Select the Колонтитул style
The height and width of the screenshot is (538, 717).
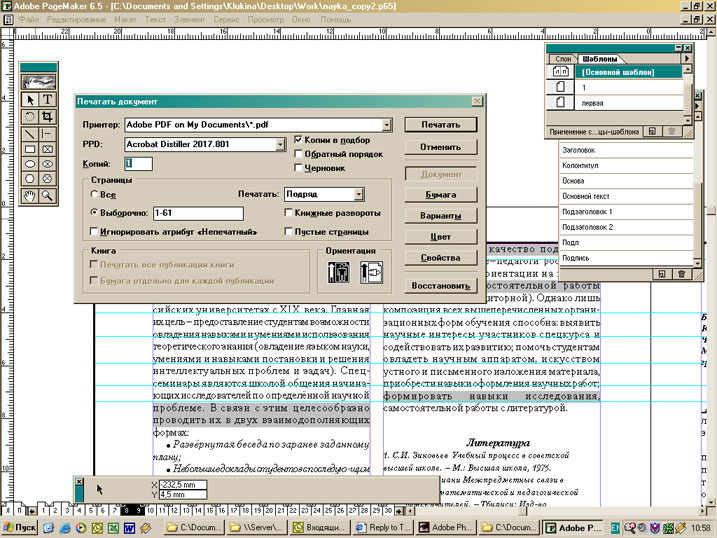click(626, 165)
